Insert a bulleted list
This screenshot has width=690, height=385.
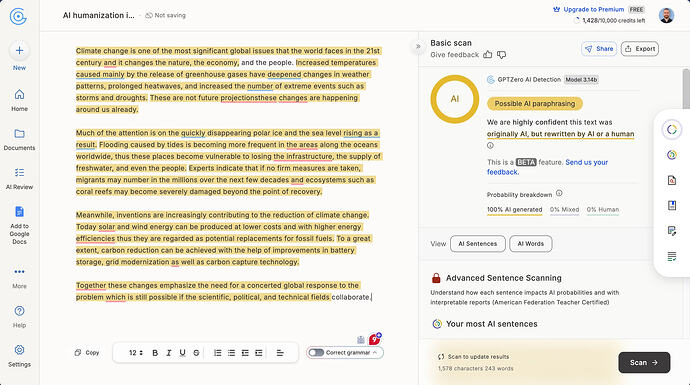tap(231, 353)
